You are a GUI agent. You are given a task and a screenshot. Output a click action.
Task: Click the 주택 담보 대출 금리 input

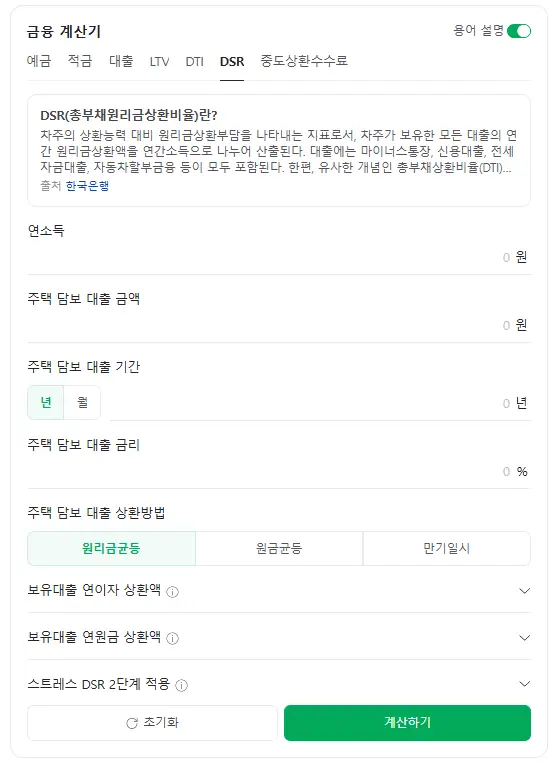[279, 472]
